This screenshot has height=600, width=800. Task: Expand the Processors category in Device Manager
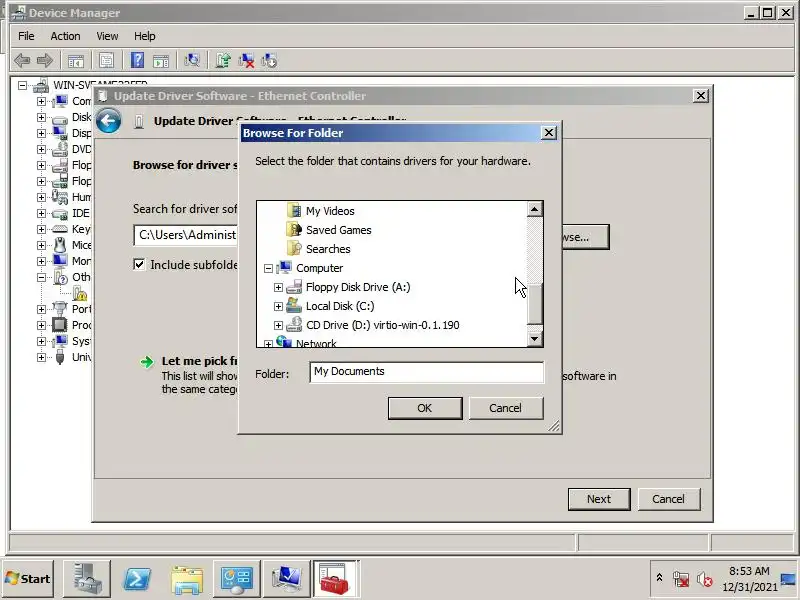point(41,325)
